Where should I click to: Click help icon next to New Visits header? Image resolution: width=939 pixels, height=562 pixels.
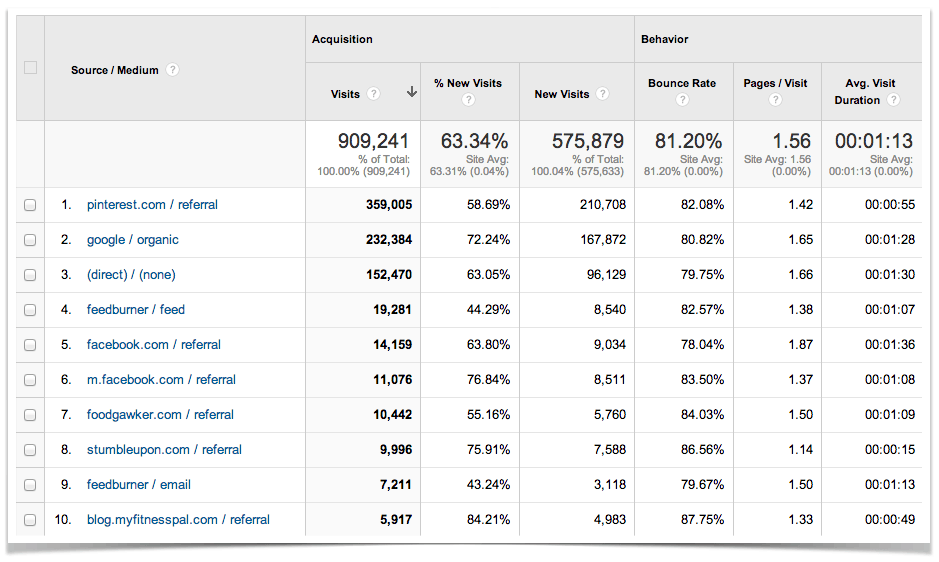602,94
